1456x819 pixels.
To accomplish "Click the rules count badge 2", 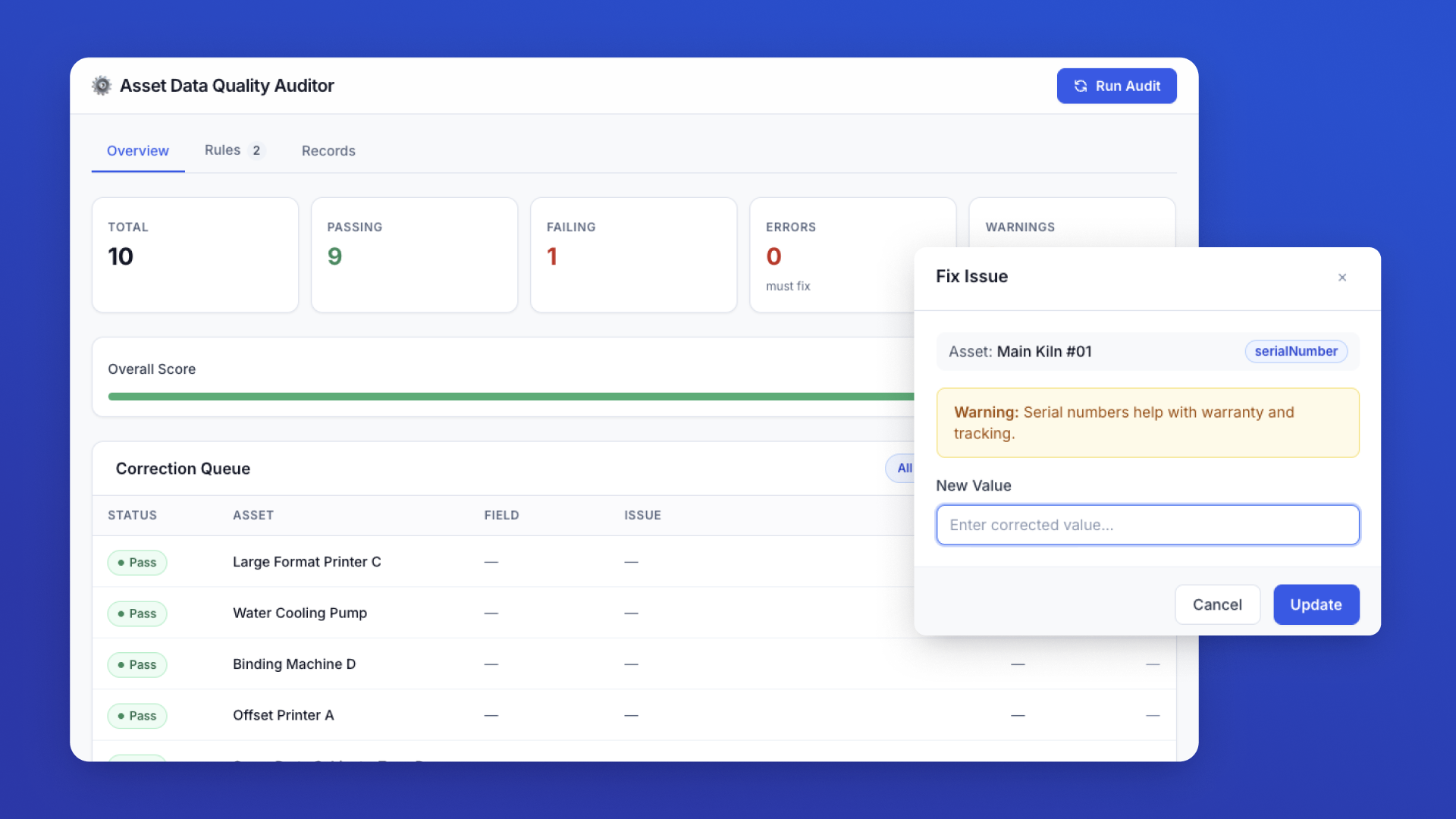I will point(256,150).
